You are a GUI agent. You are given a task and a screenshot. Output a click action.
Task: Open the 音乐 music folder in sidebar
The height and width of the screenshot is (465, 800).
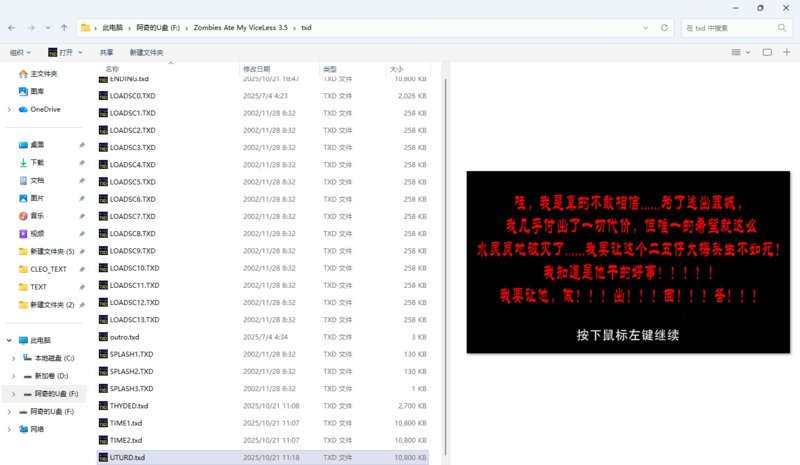point(23,216)
